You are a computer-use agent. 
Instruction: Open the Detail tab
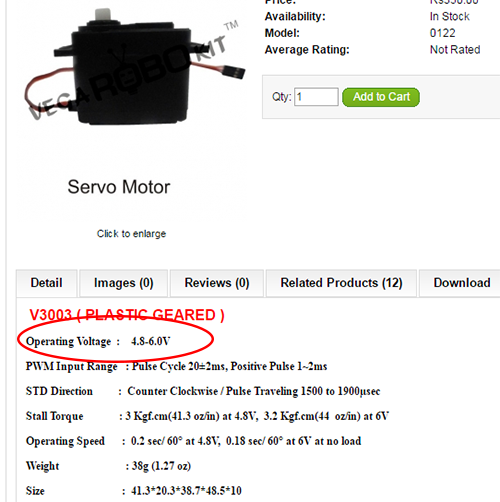47,283
